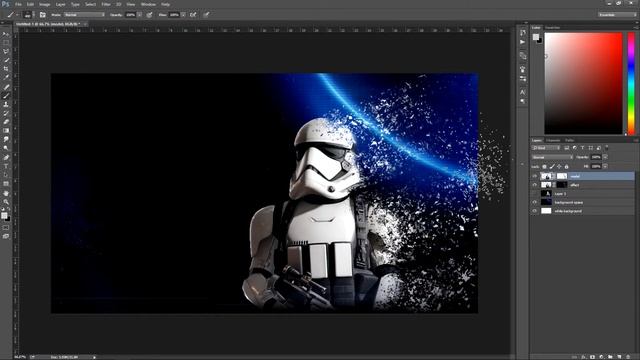Select the Dodge tool

pyautogui.click(x=6, y=148)
